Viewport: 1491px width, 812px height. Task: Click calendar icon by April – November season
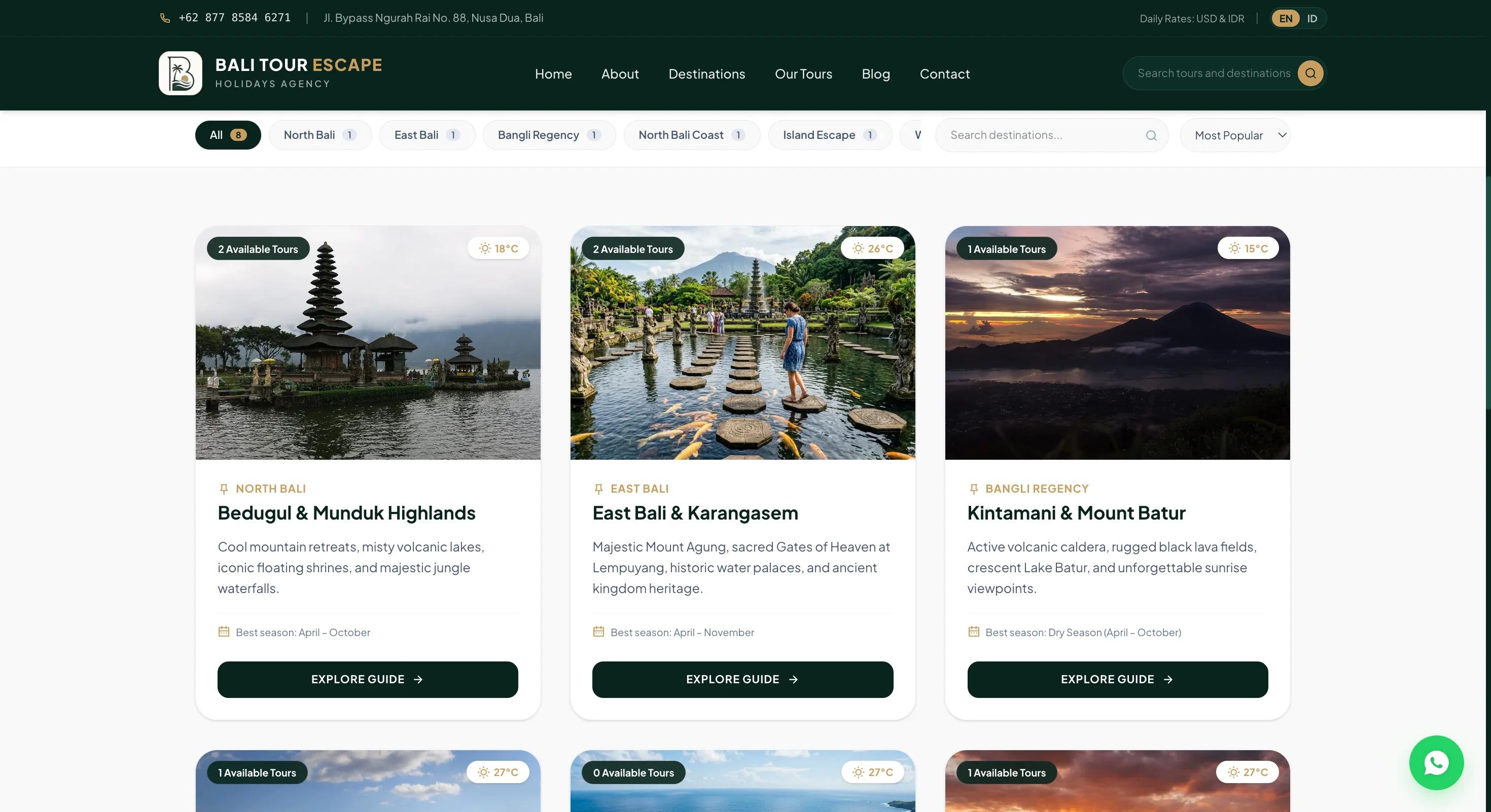pos(598,632)
